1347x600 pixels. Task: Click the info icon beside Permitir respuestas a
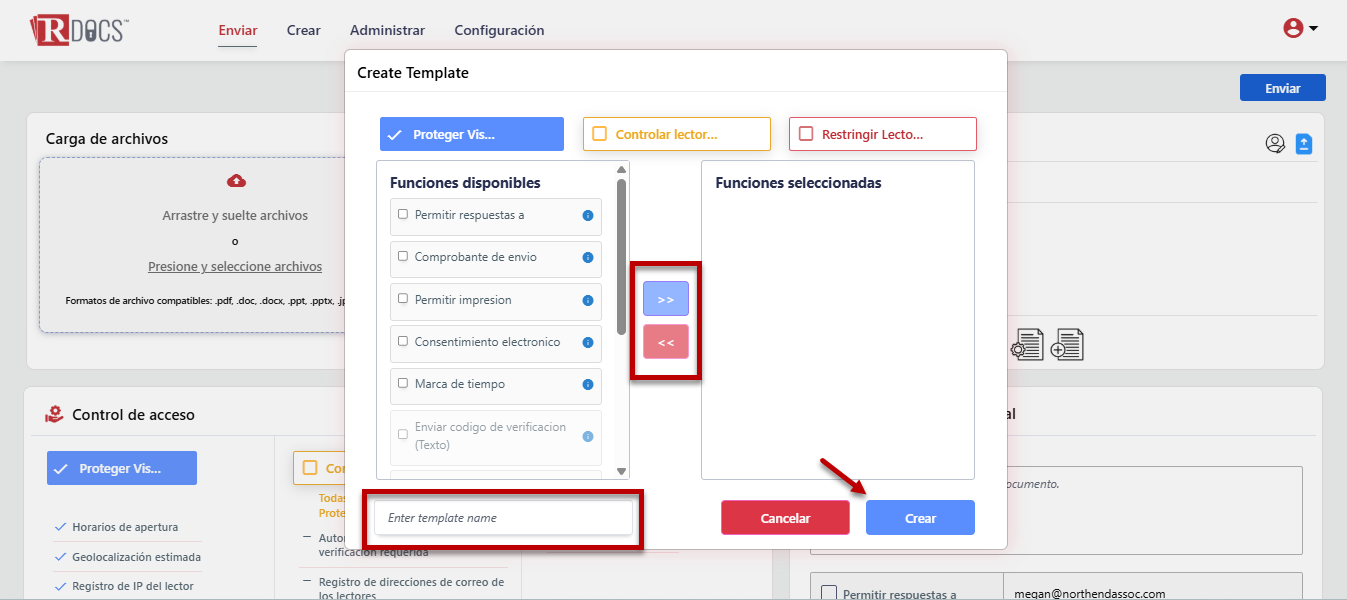[588, 215]
